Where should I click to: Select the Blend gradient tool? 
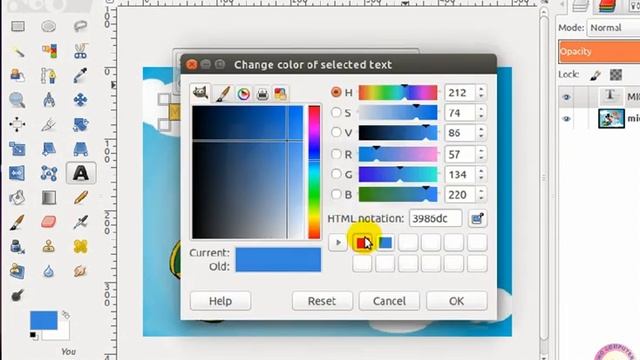pyautogui.click(x=49, y=198)
